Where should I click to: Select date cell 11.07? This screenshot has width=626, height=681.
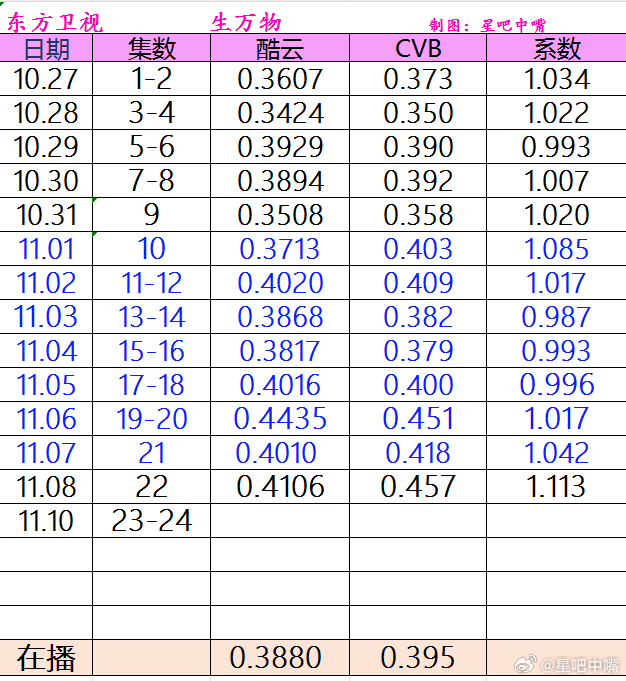46,453
